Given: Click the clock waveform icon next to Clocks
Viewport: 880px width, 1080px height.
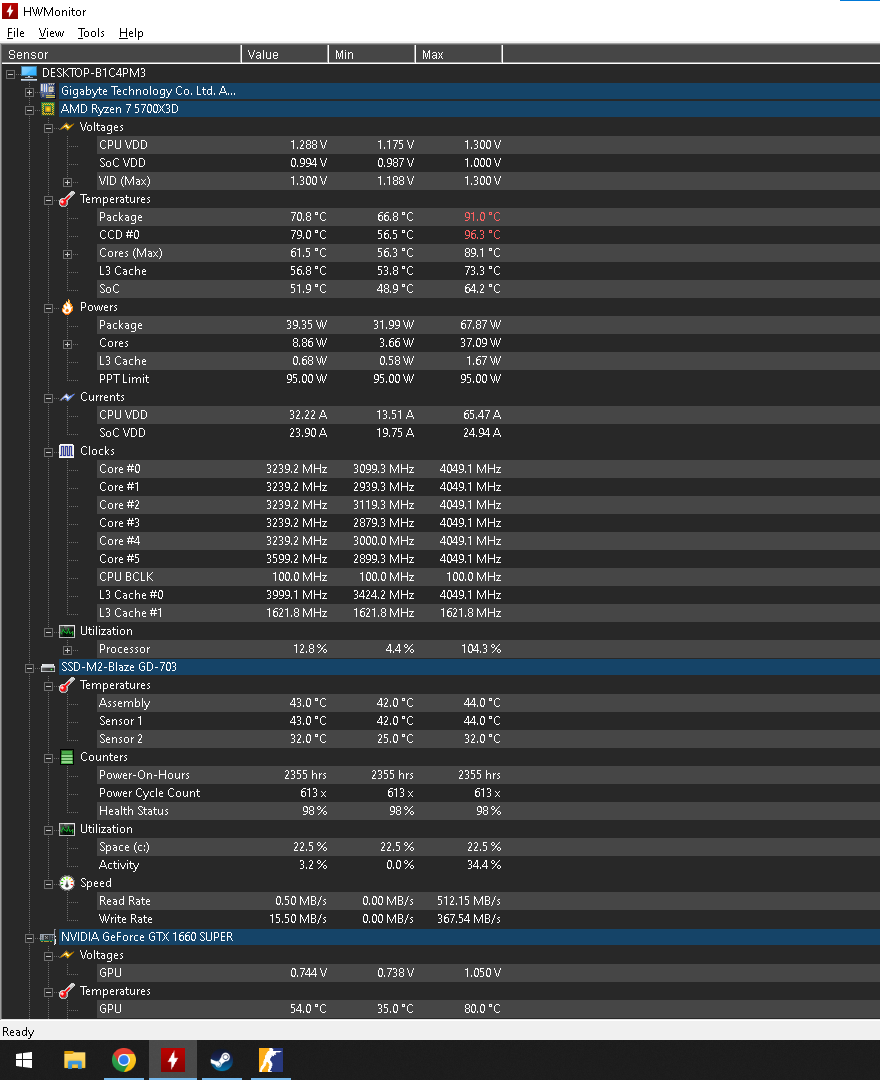Looking at the screenshot, I should [x=67, y=451].
